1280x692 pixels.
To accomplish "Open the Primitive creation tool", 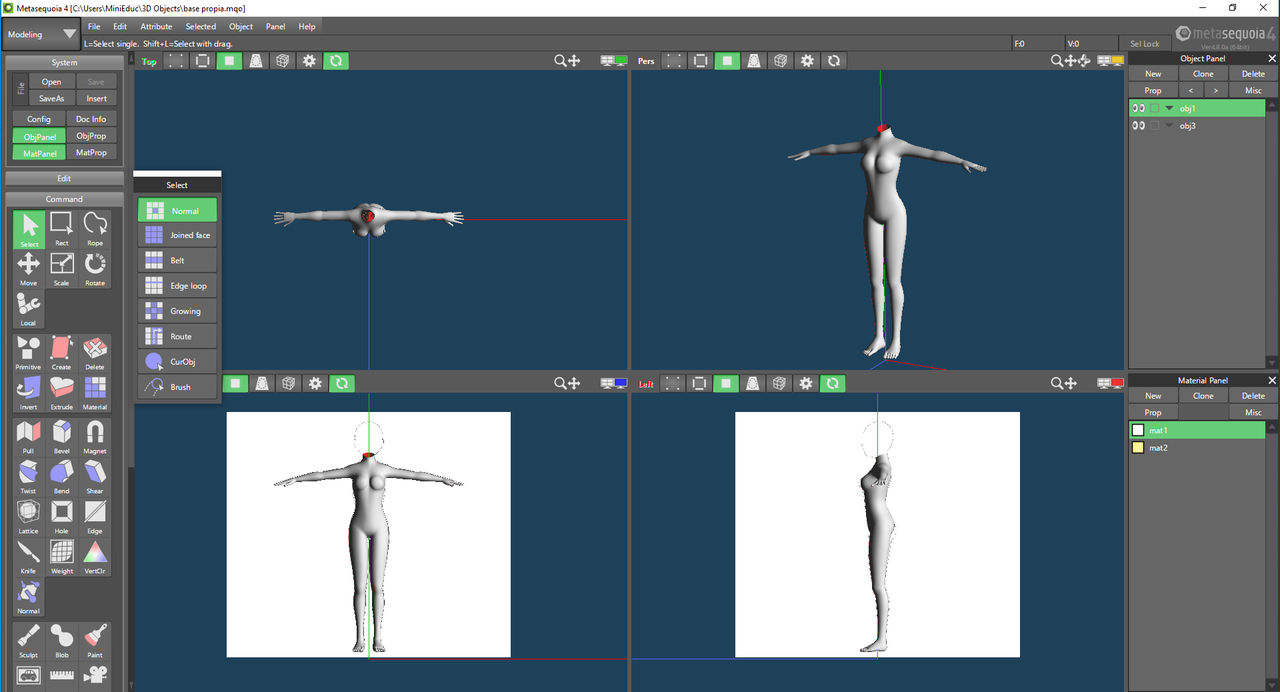I will point(29,353).
